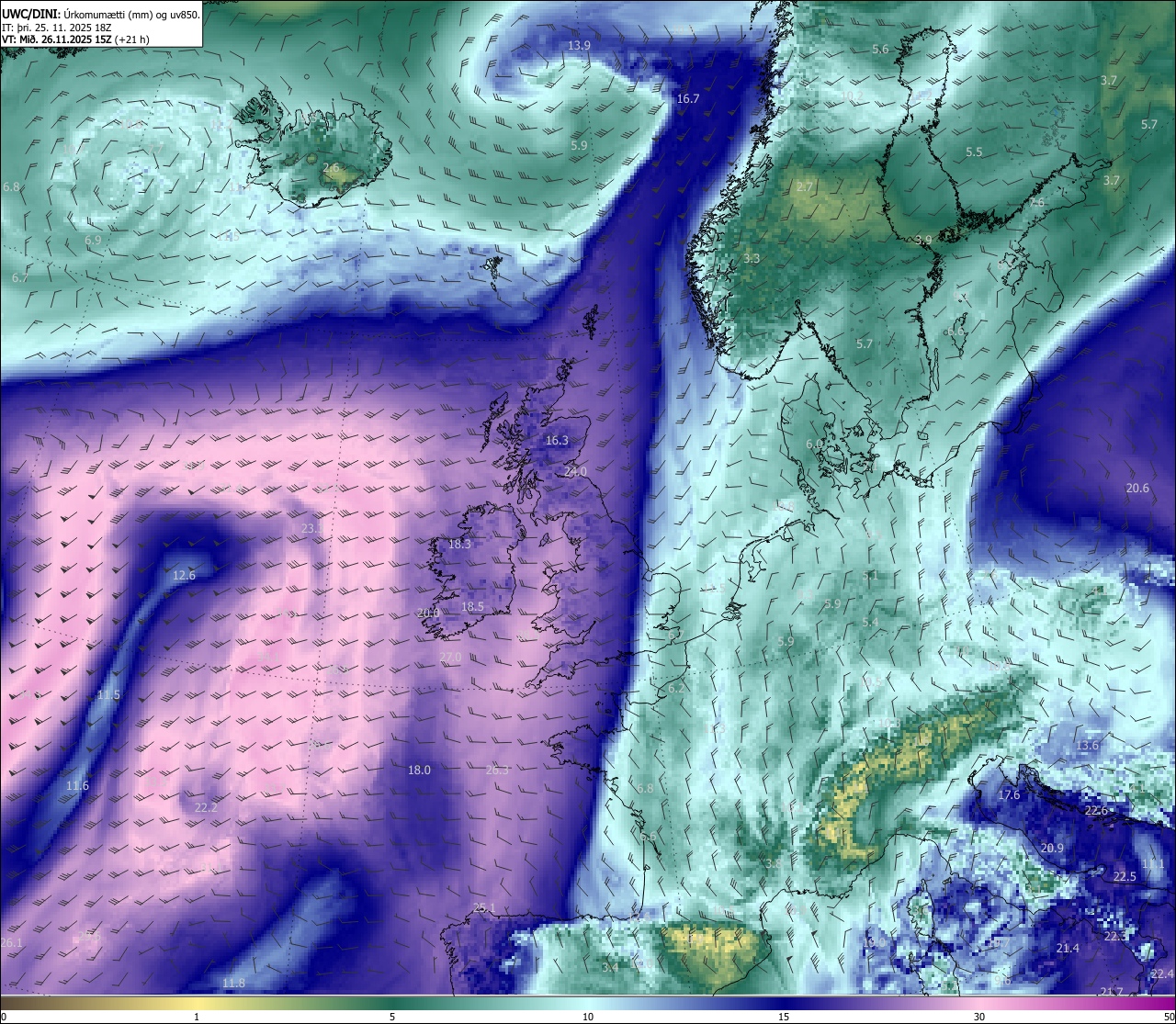Click the "12.6" value label

(184, 576)
